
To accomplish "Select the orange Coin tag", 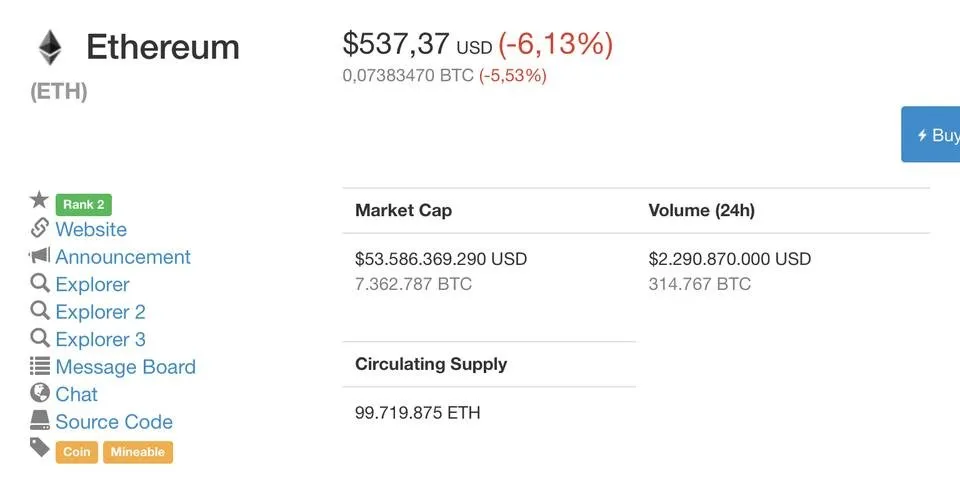I will tap(77, 452).
